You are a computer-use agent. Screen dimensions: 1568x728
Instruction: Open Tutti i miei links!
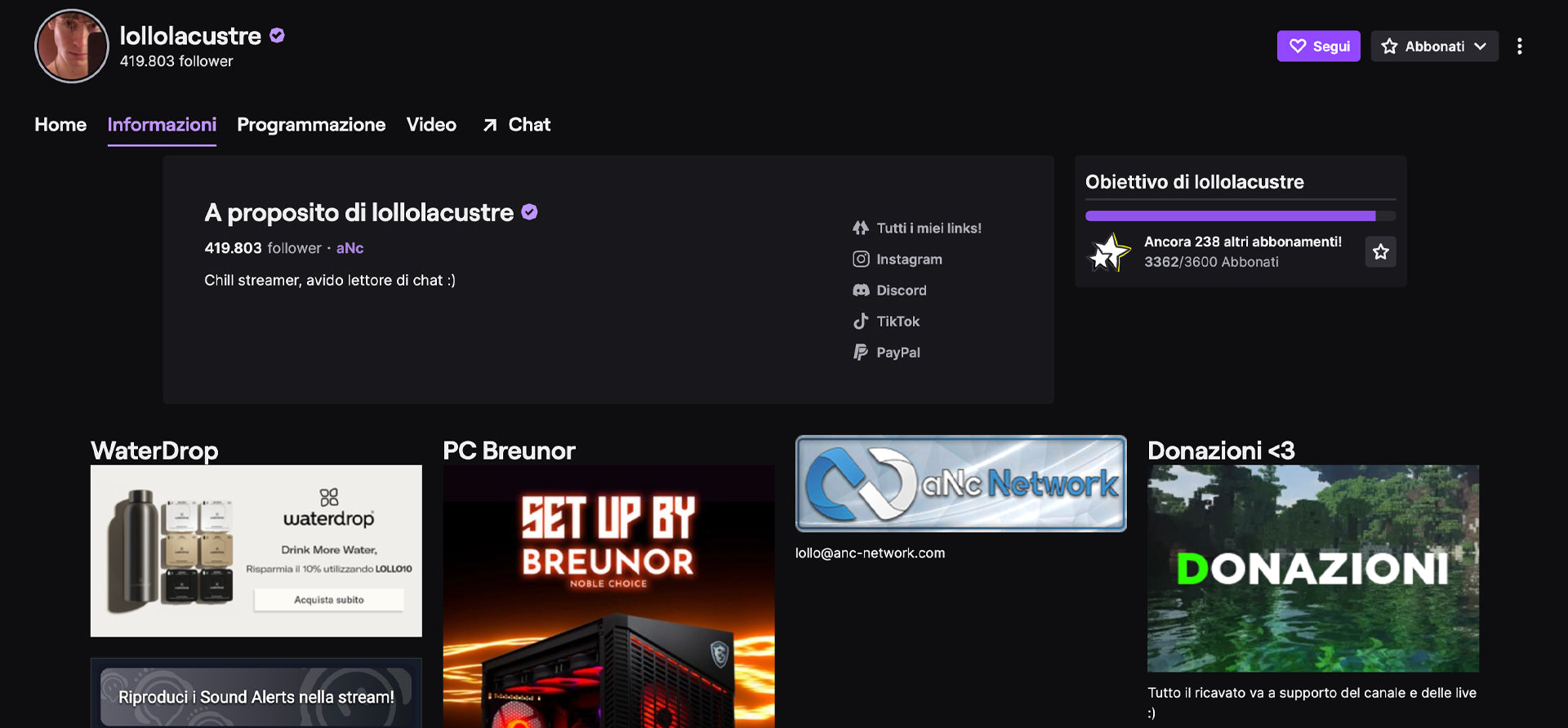pos(917,229)
